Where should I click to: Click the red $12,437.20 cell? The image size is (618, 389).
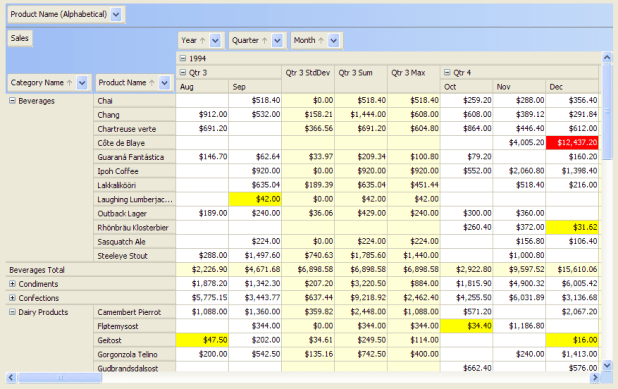572,143
